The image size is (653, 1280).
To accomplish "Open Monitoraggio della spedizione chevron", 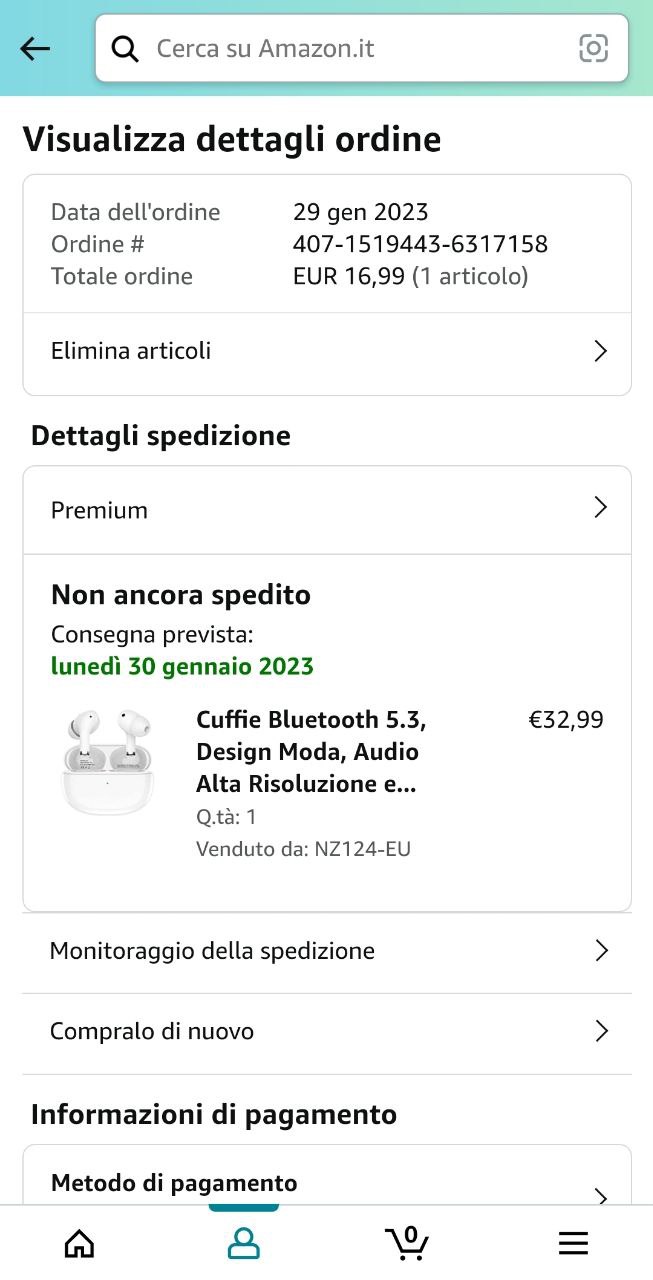I will click(601, 950).
